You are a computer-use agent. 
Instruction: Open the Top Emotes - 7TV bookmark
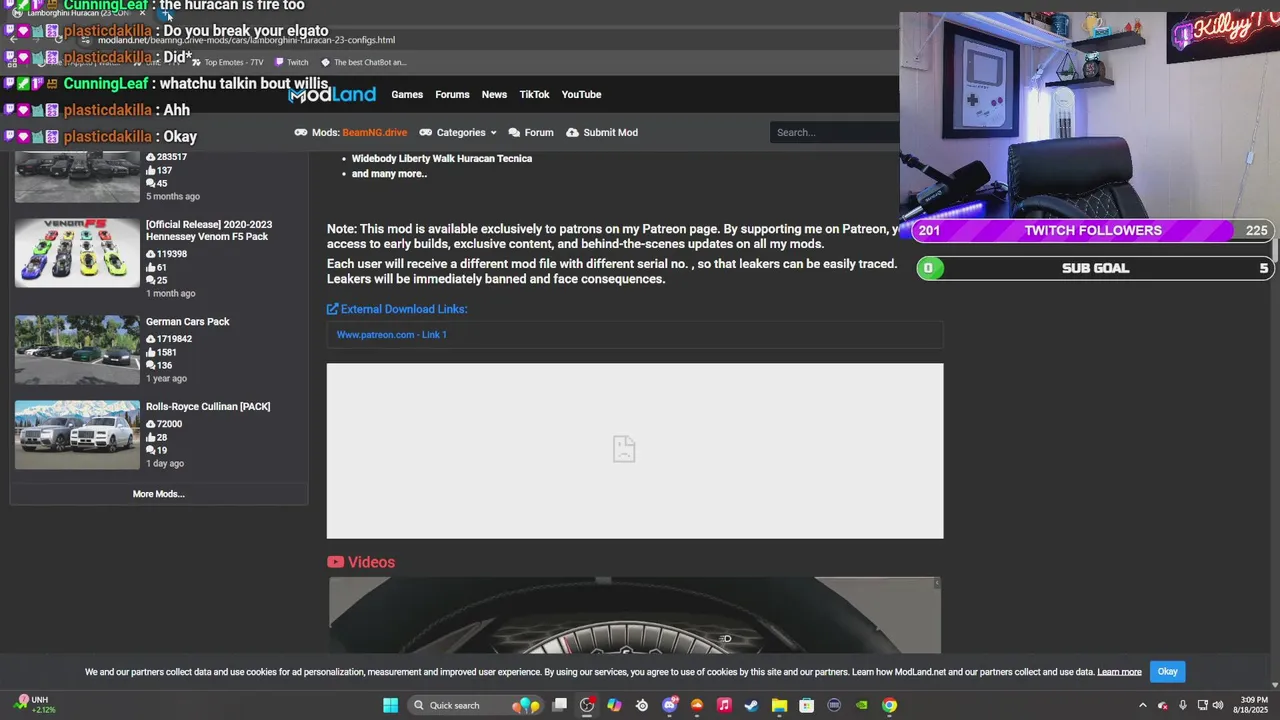click(227, 62)
